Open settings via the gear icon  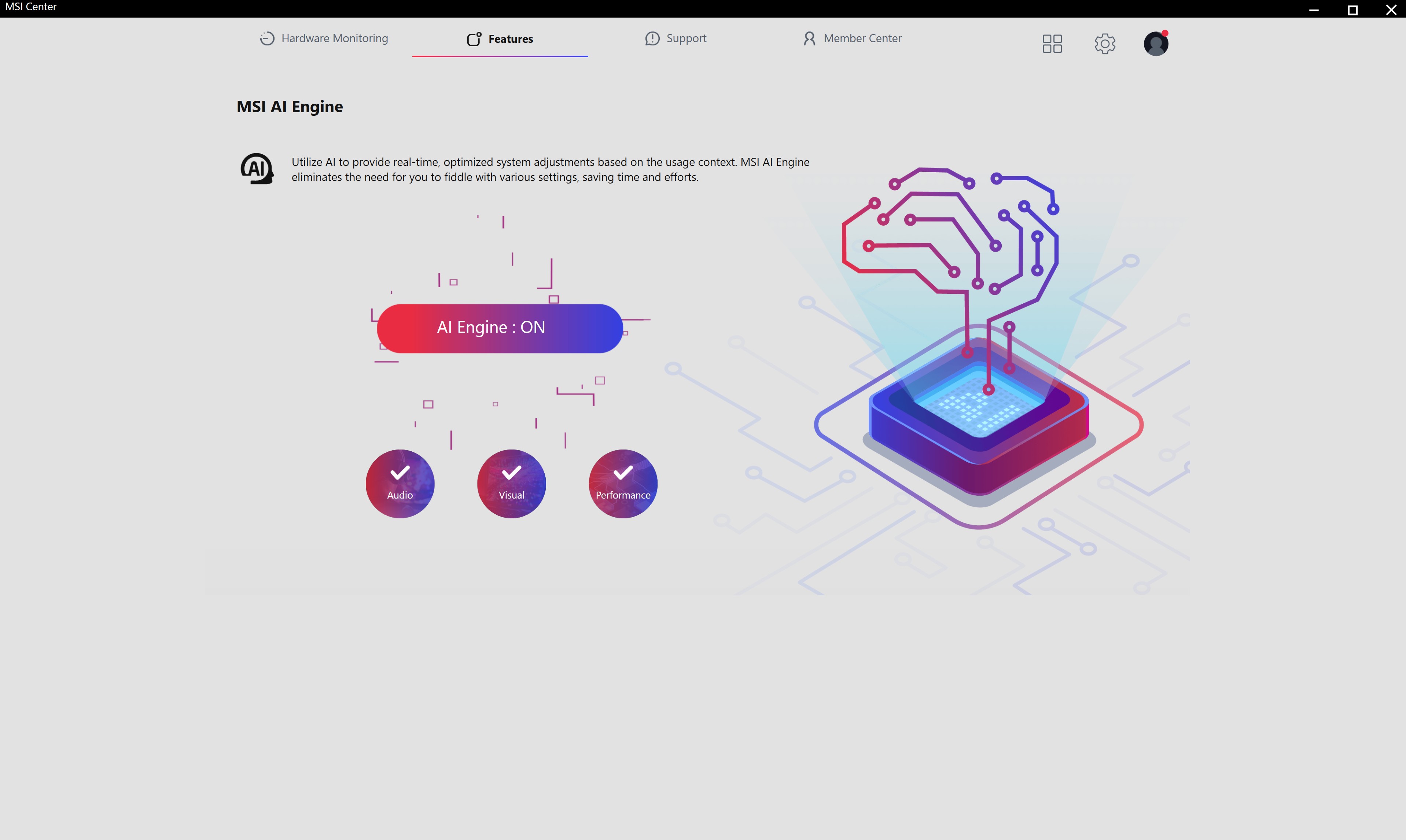click(1104, 44)
